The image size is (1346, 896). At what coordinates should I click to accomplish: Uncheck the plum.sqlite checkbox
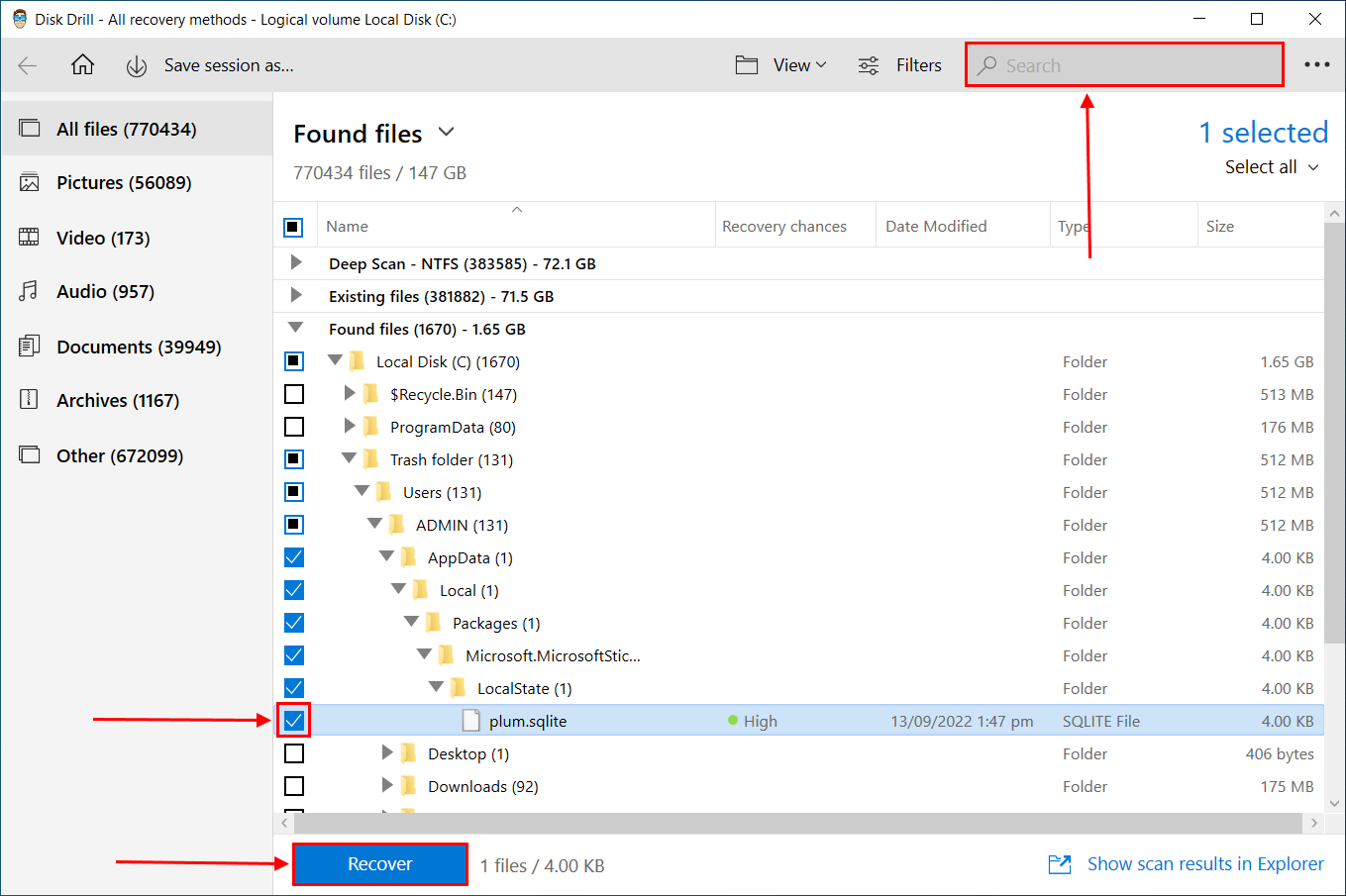point(294,721)
